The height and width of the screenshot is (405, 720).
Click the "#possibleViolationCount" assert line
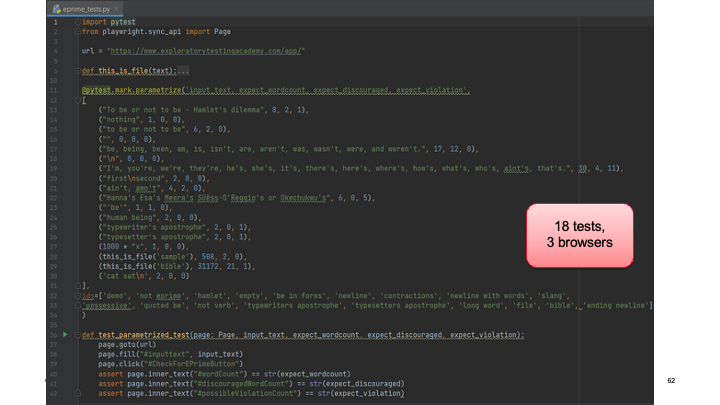(x=251, y=394)
